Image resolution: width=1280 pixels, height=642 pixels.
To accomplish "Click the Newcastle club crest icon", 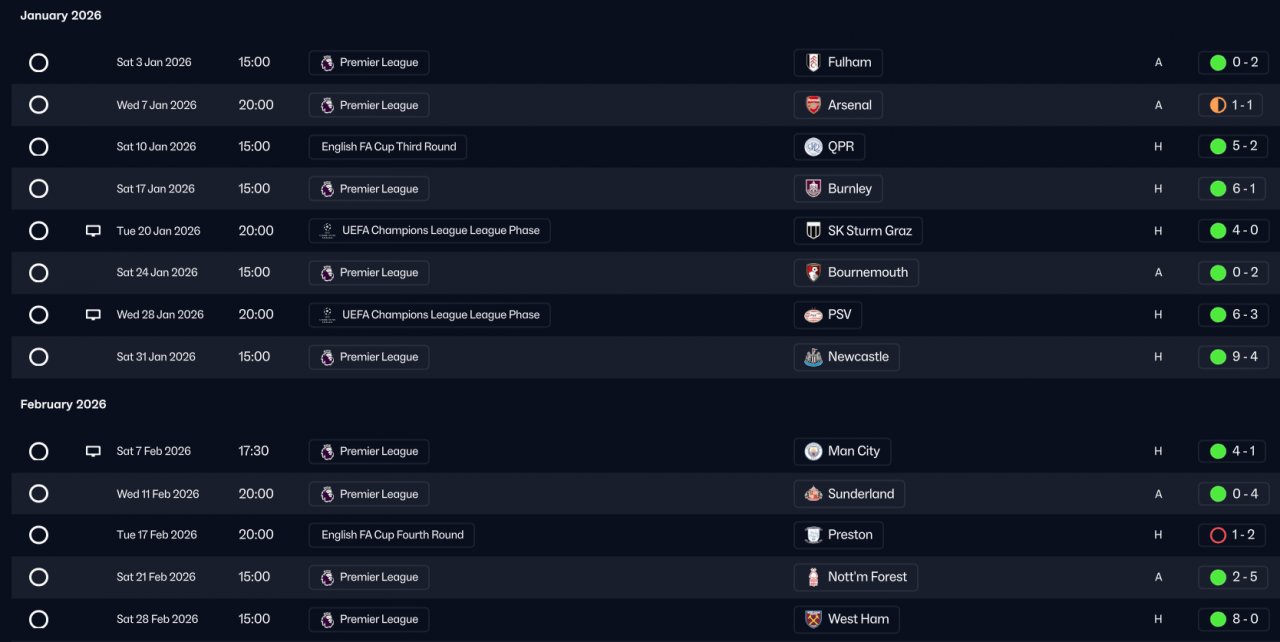I will point(813,357).
